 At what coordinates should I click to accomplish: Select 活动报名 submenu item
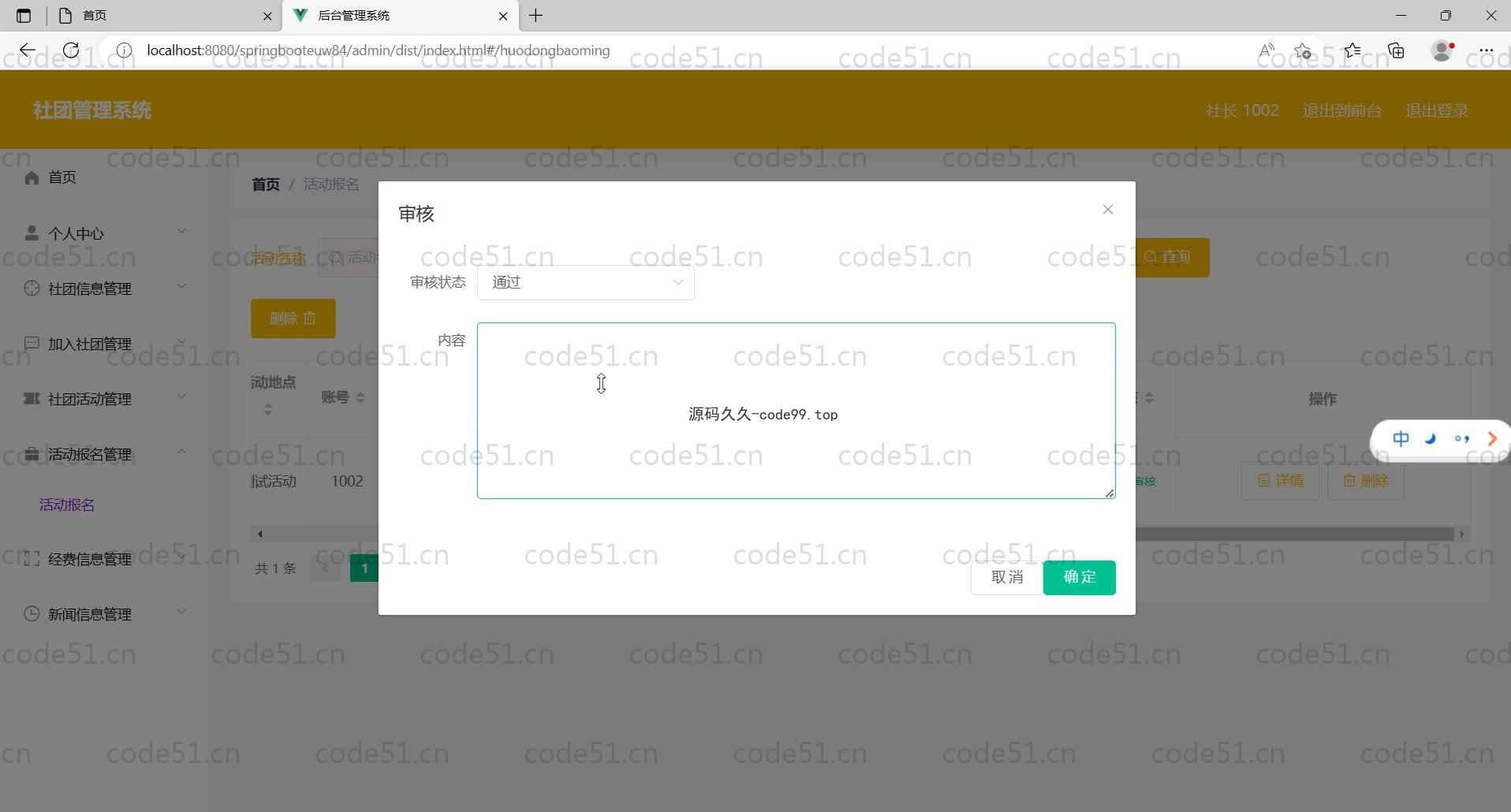point(67,505)
